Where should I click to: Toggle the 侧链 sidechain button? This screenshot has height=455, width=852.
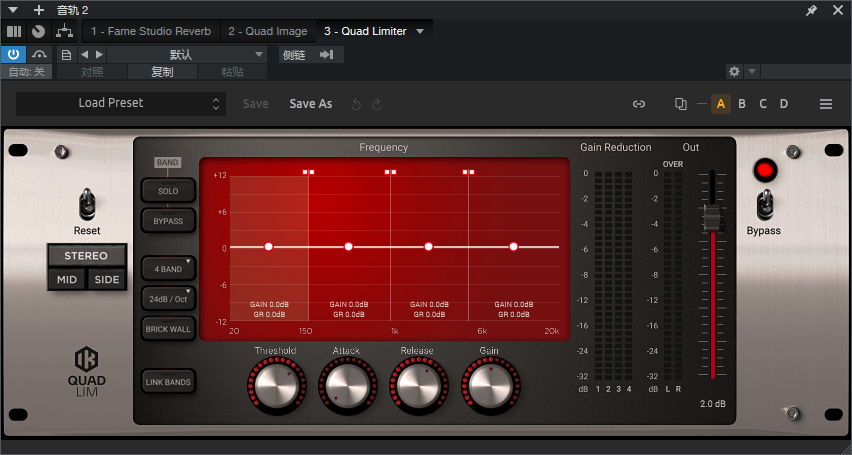295,55
